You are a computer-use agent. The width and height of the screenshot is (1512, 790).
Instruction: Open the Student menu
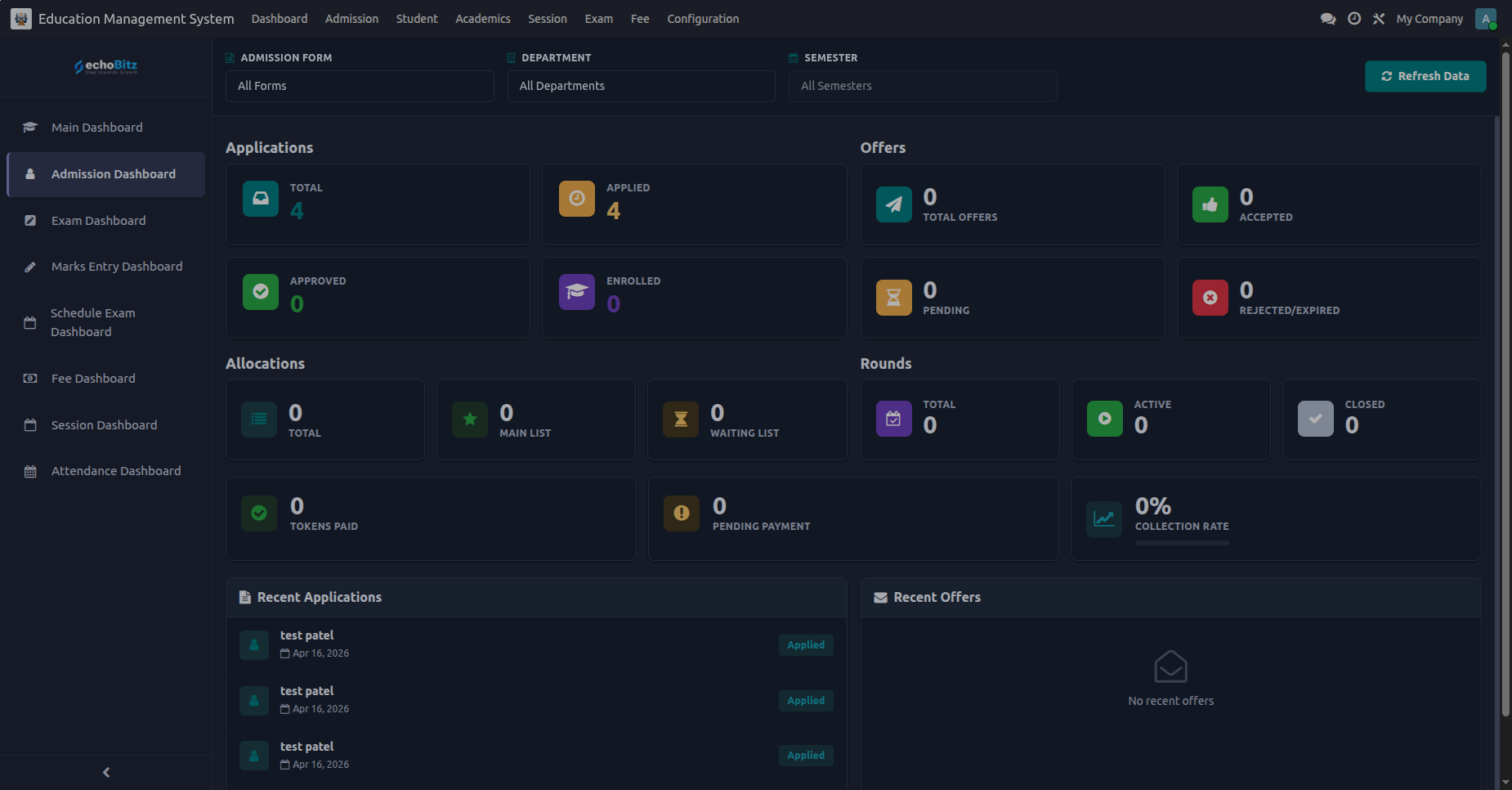click(x=417, y=19)
